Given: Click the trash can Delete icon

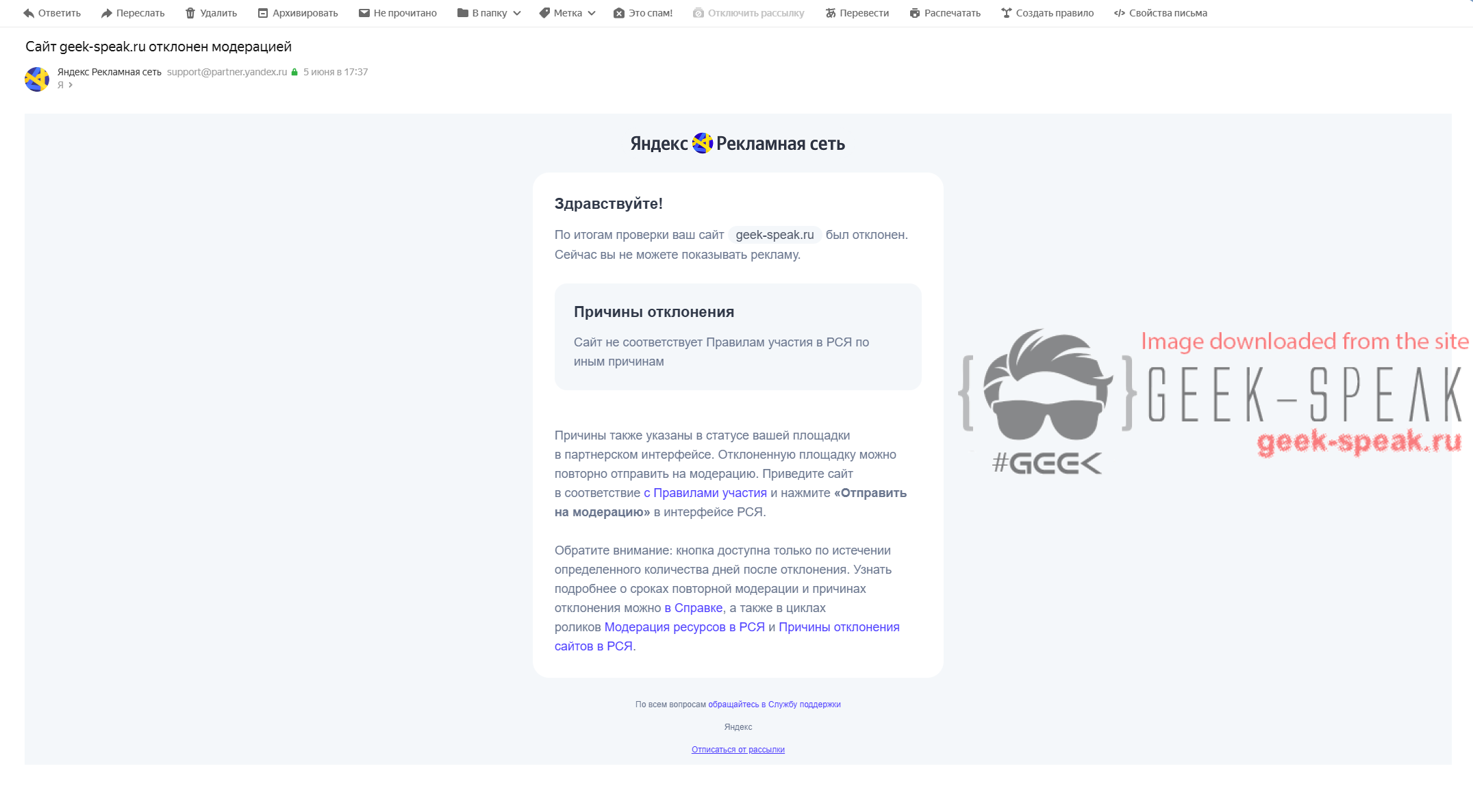Looking at the screenshot, I should (190, 13).
